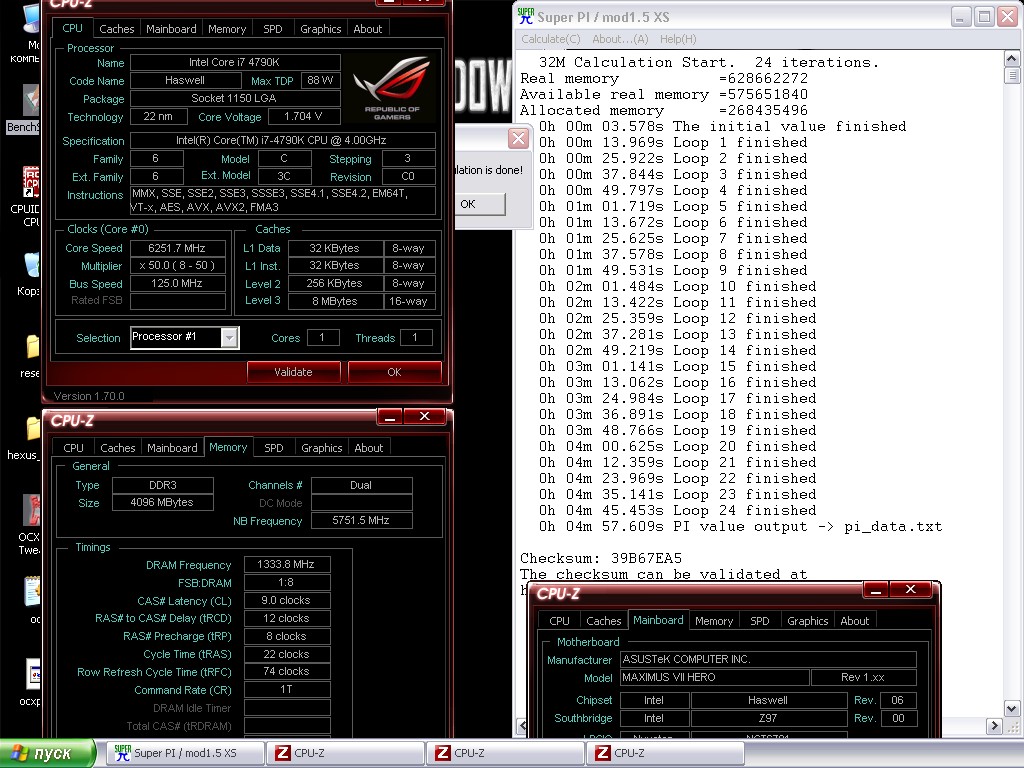Viewport: 1024px width, 768px height.
Task: Click the "32M Calculation Start. 24 iterations." line
Action: pyautogui.click(x=709, y=63)
